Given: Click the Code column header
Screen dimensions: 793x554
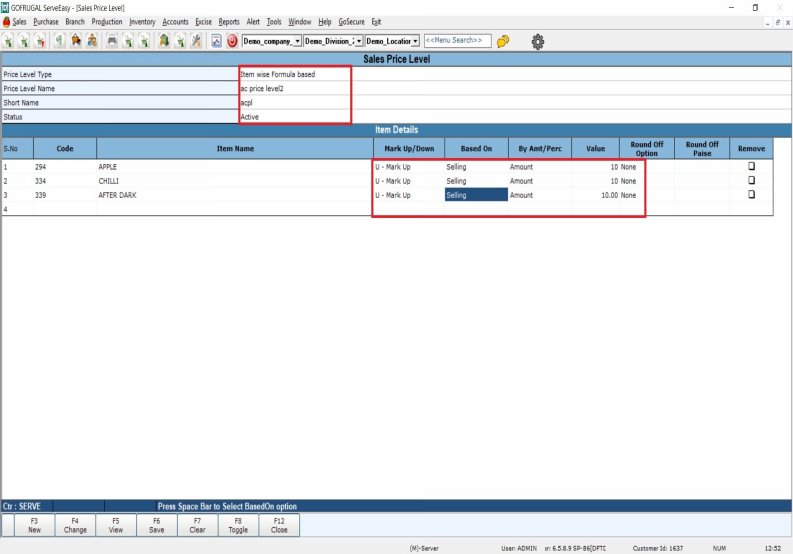Looking at the screenshot, I should [65, 148].
